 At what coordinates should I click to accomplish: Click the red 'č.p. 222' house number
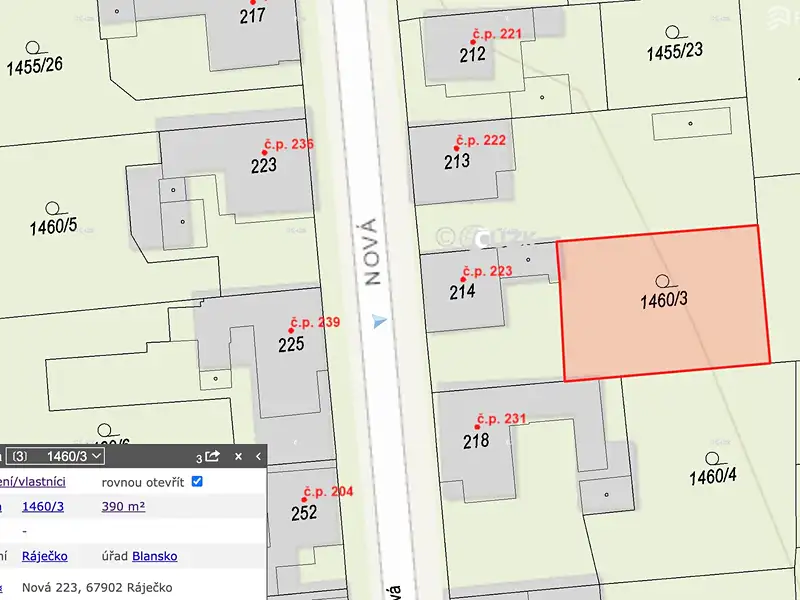point(481,140)
